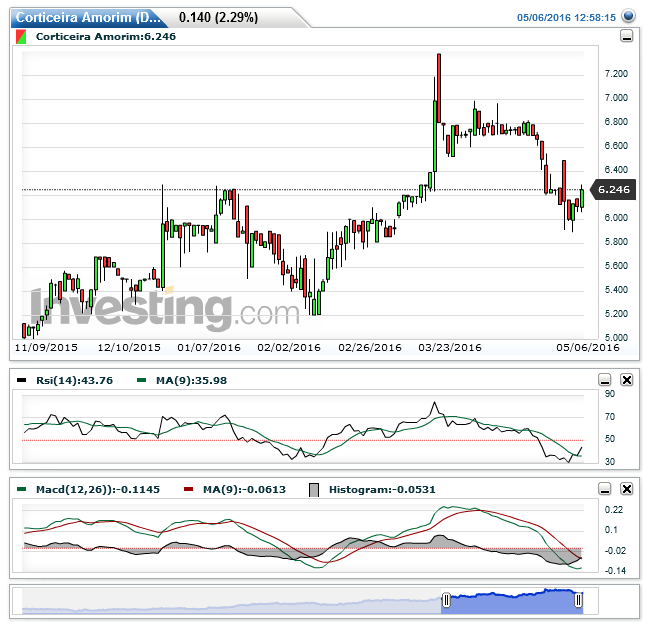Screen dimensions: 650x627
Task: Minimize the RSI indicator panel
Action: click(x=605, y=379)
